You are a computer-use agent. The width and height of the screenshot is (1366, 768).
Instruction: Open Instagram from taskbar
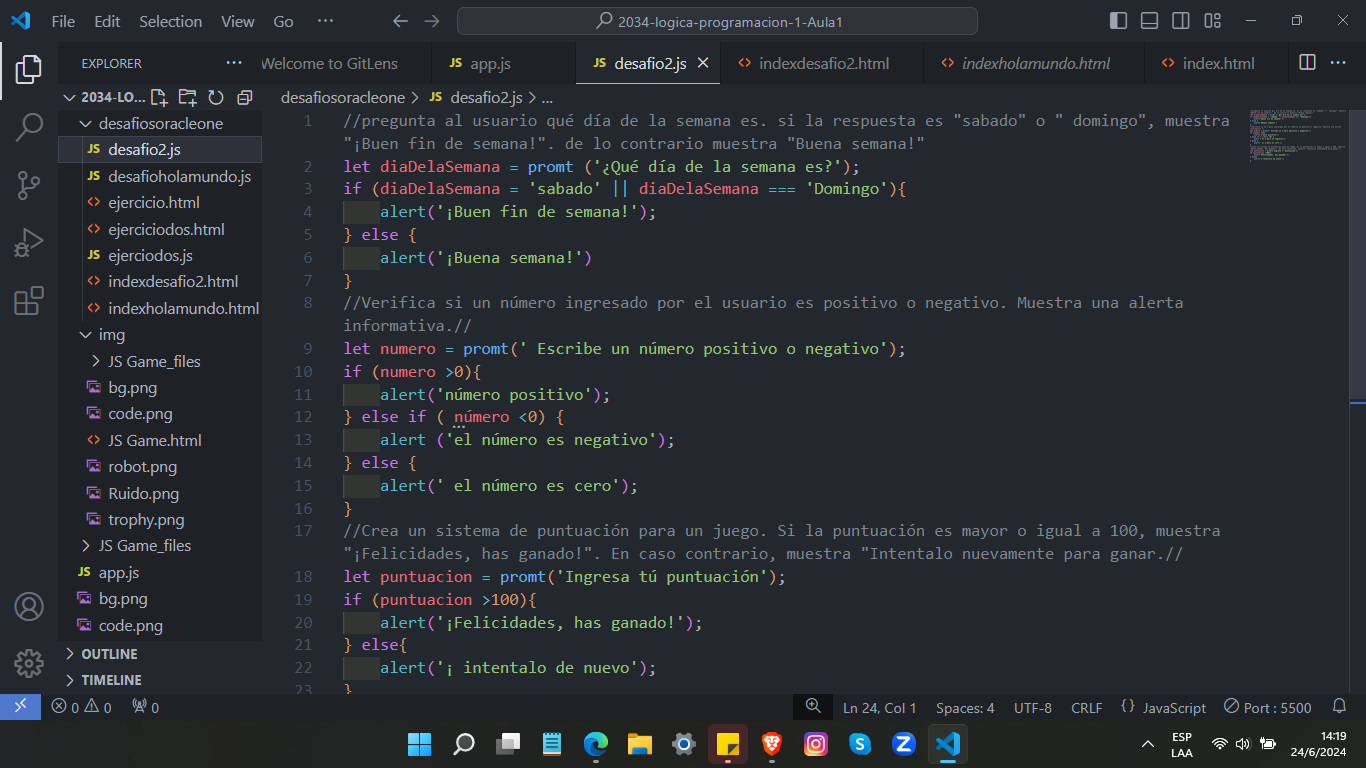click(816, 744)
